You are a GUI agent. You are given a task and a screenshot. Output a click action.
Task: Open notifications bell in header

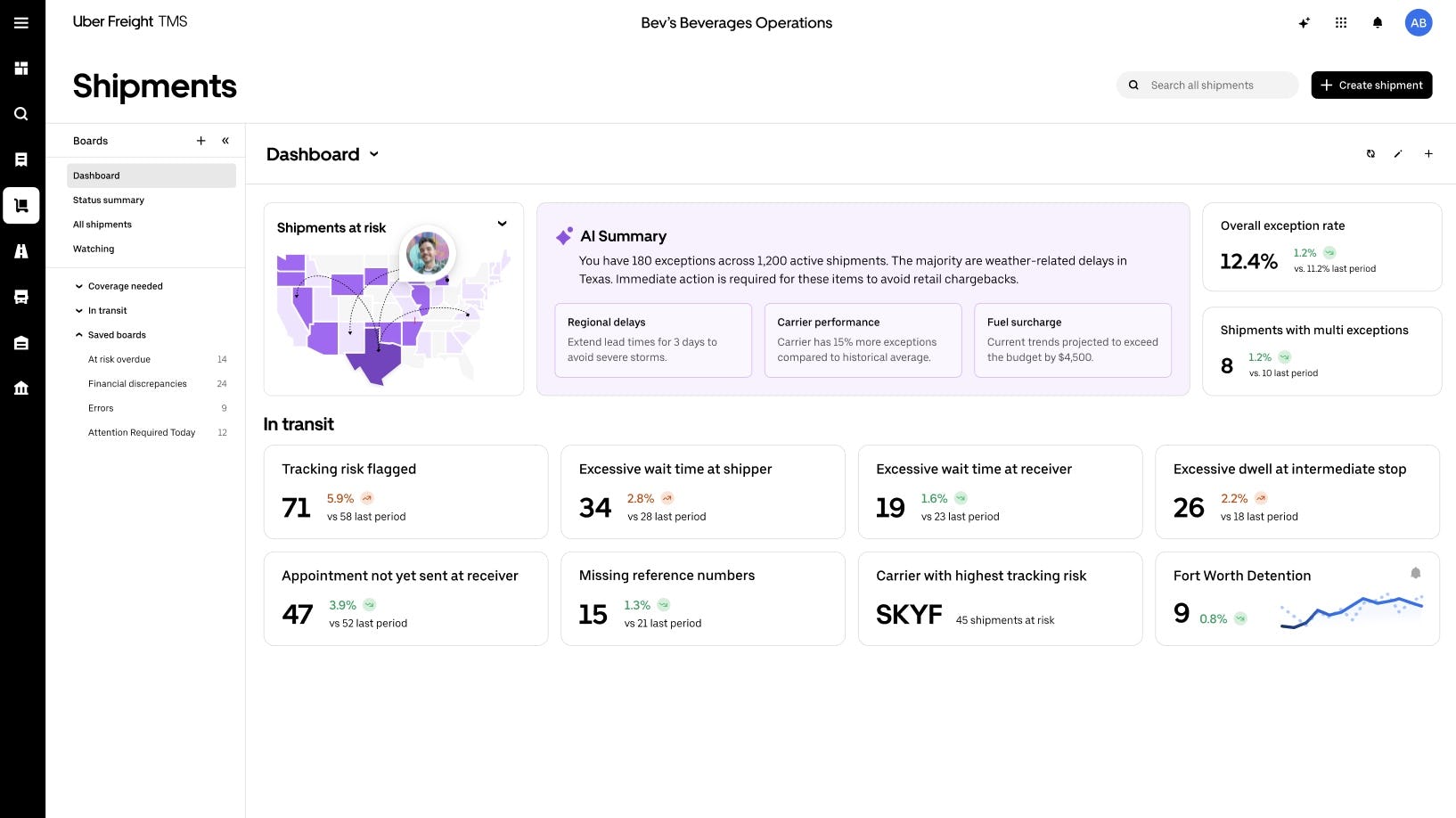click(x=1378, y=23)
